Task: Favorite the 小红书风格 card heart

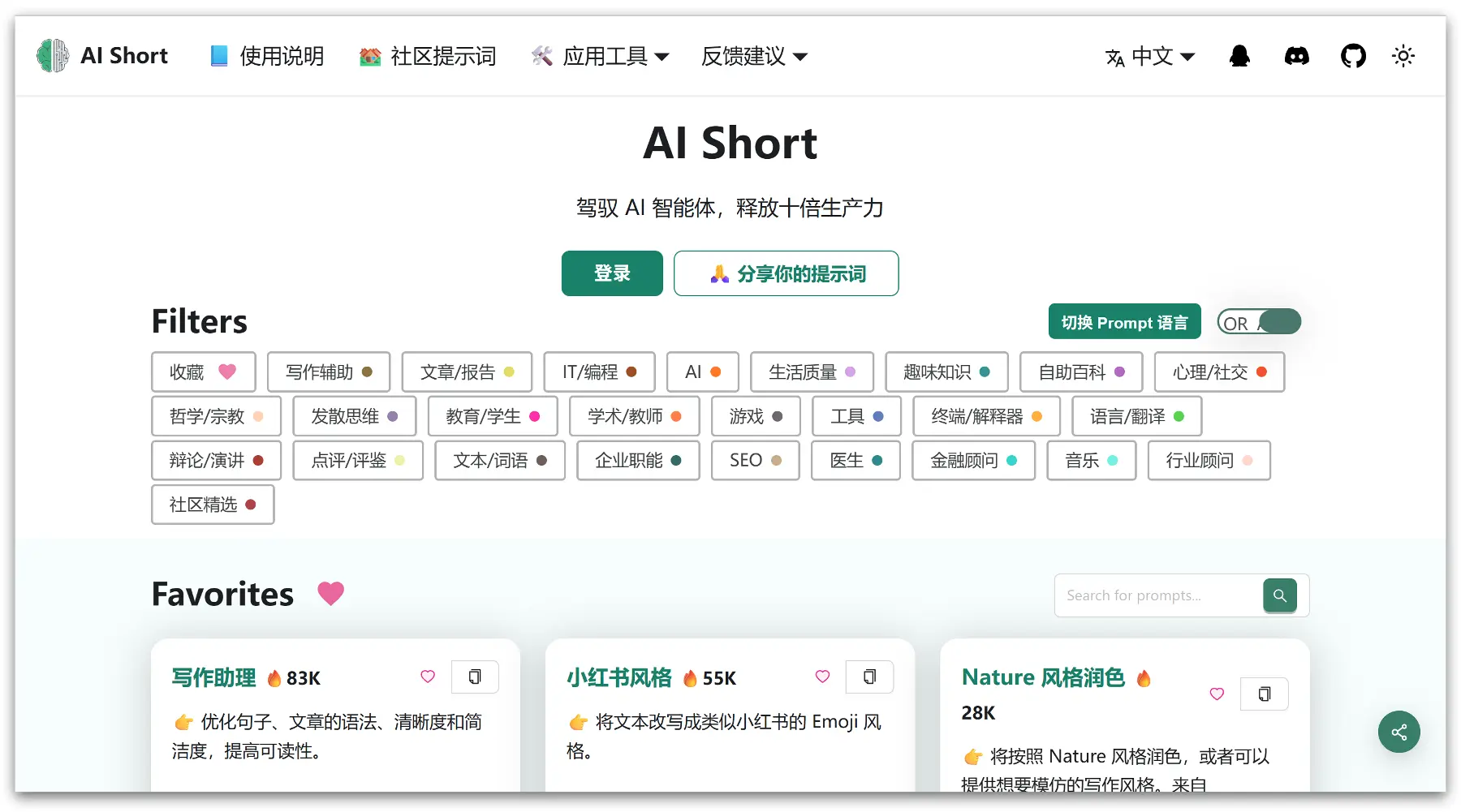Action: tap(822, 677)
